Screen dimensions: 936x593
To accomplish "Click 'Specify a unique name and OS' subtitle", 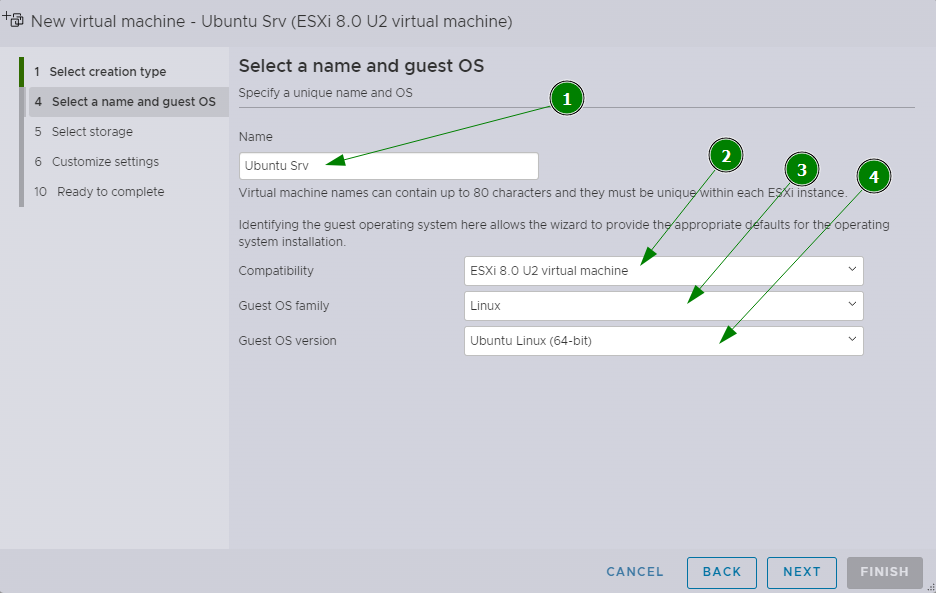I will pos(325,93).
